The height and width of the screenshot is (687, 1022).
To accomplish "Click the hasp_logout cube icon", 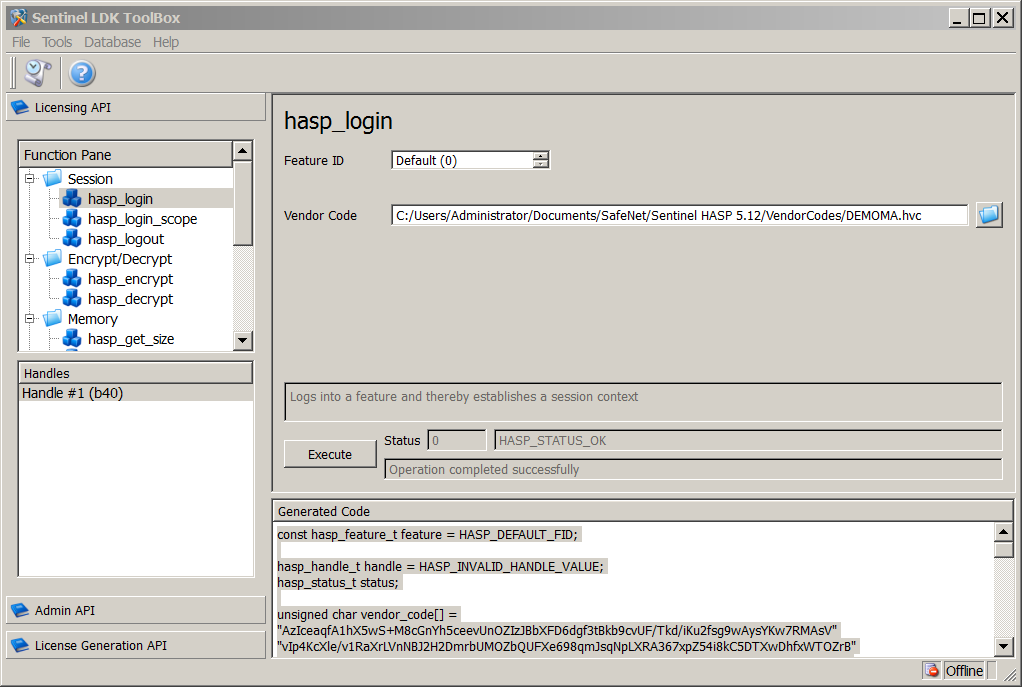I will [x=72, y=239].
